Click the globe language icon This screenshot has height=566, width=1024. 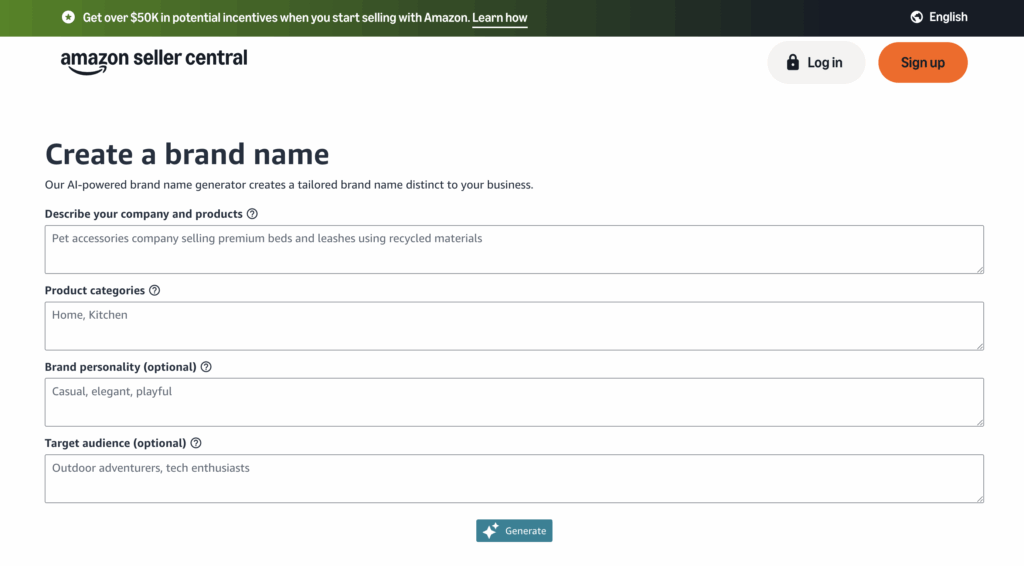click(917, 17)
